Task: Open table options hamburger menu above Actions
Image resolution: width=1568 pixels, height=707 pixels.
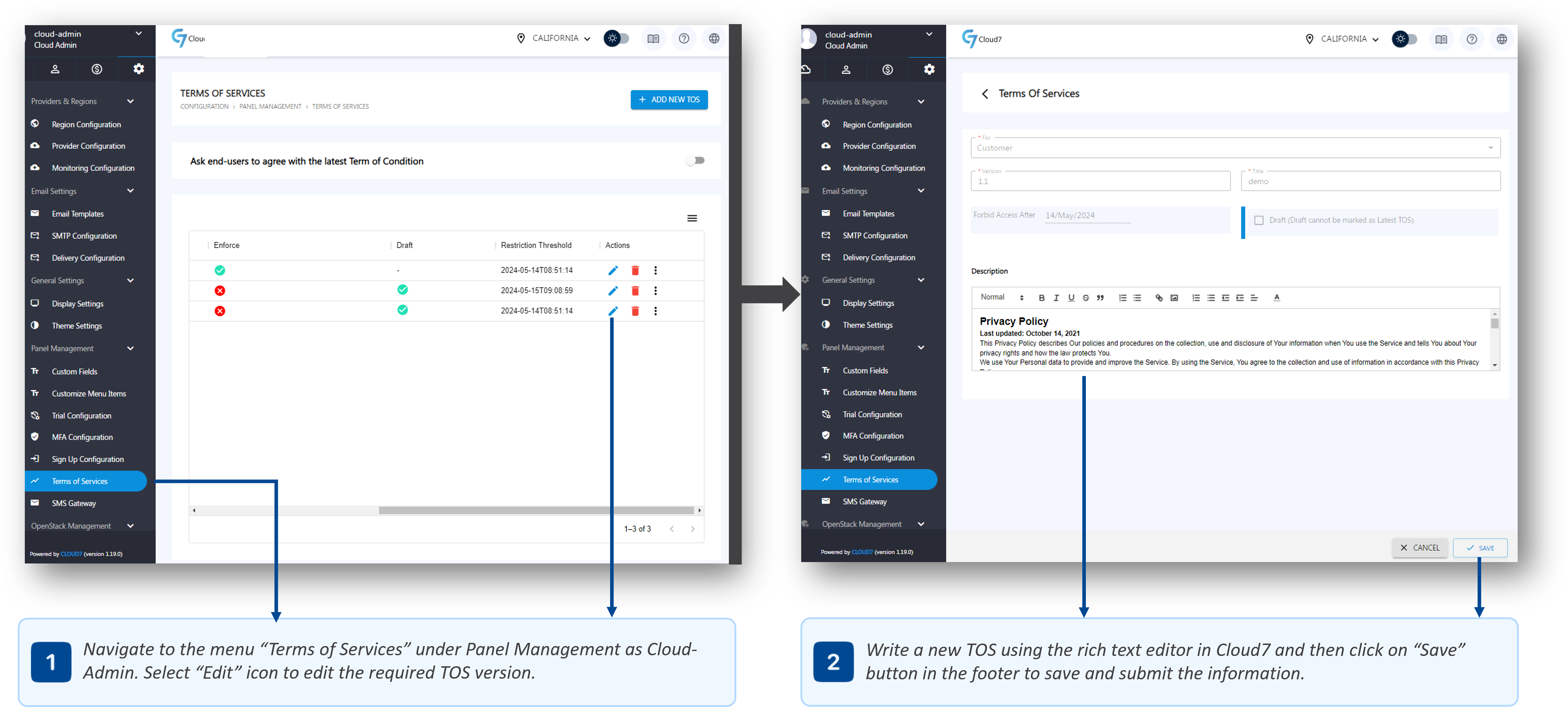Action: pos(692,218)
